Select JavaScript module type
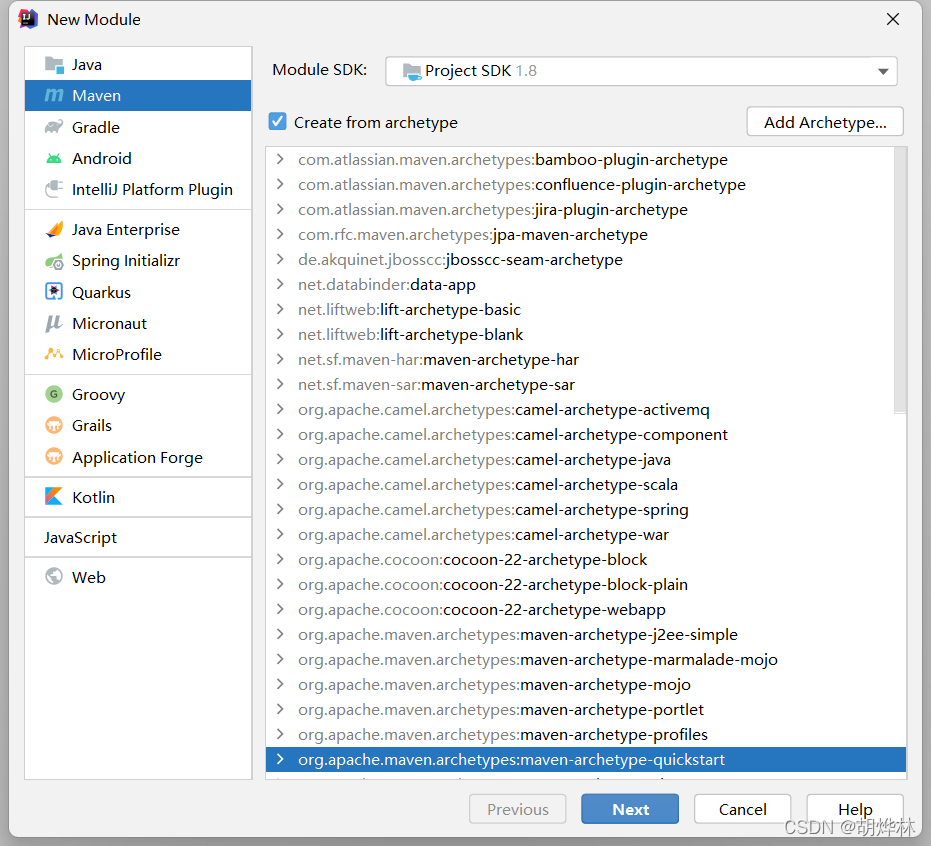 pos(138,537)
